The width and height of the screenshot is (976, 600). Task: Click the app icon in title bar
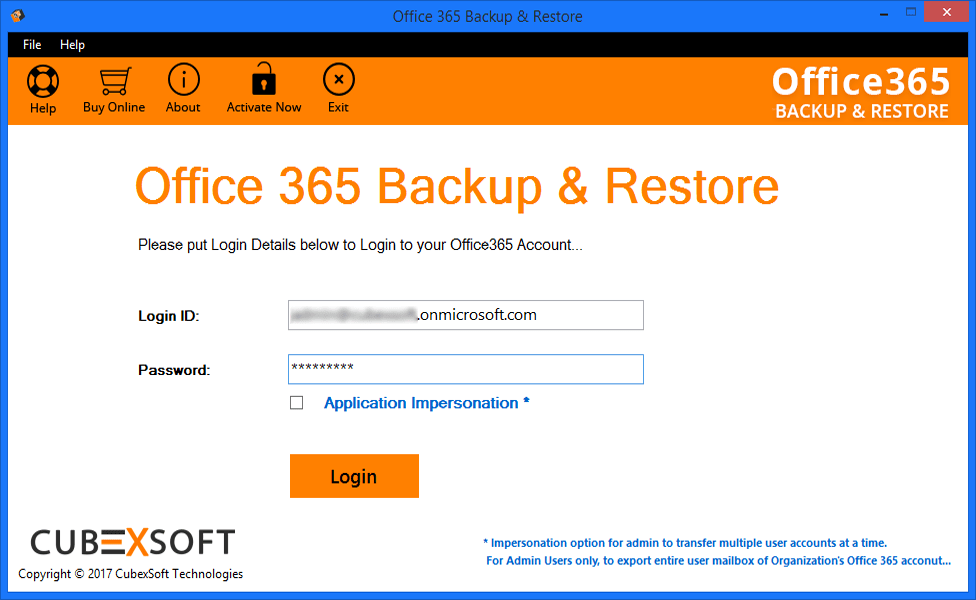(x=17, y=16)
